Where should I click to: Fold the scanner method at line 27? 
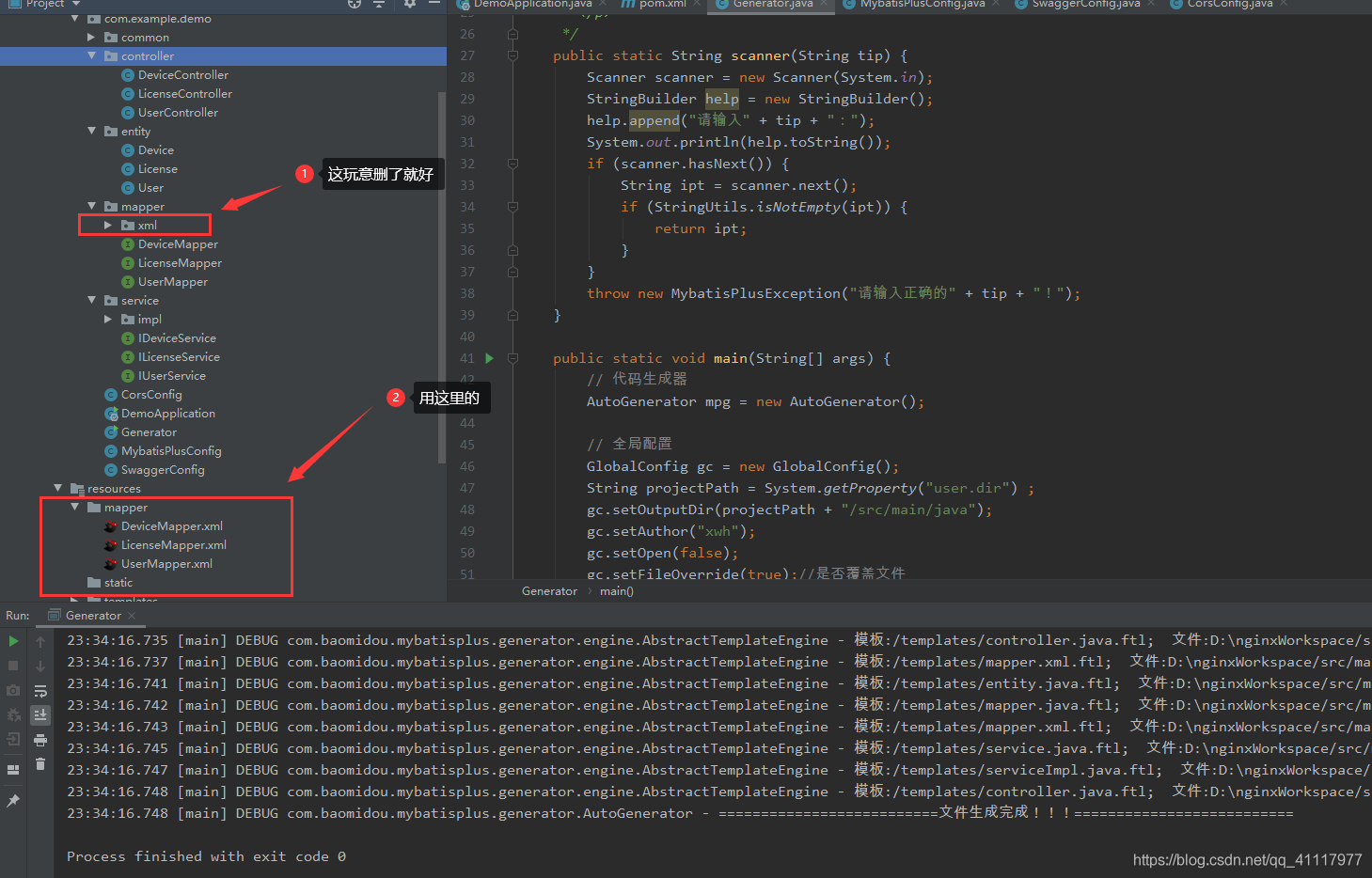(x=513, y=55)
